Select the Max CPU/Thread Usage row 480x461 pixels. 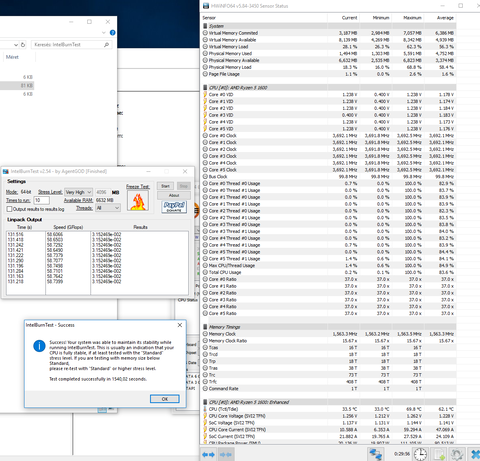click(x=328, y=266)
